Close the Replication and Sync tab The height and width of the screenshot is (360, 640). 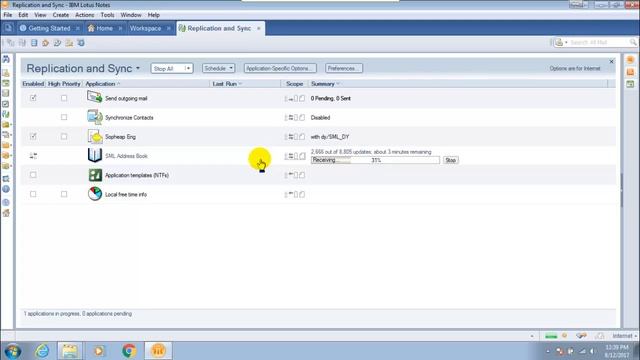pyautogui.click(x=258, y=28)
